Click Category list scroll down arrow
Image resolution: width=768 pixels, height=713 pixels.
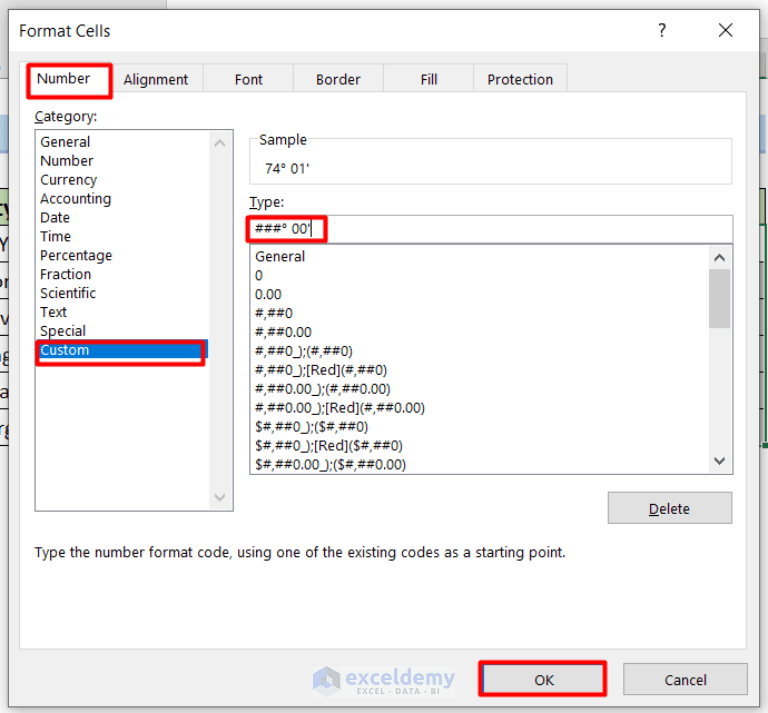tap(220, 498)
